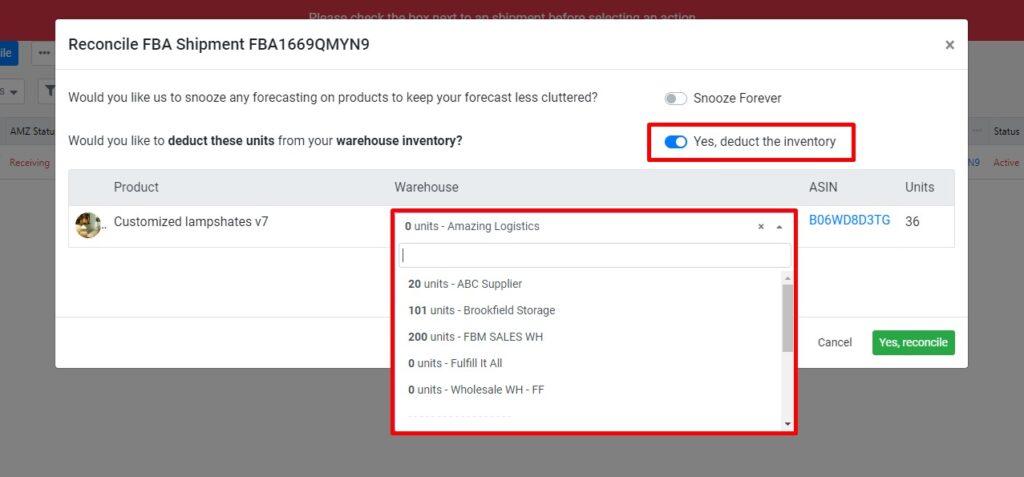Clear the selected Amazing Logistics warehouse

pos(761,227)
